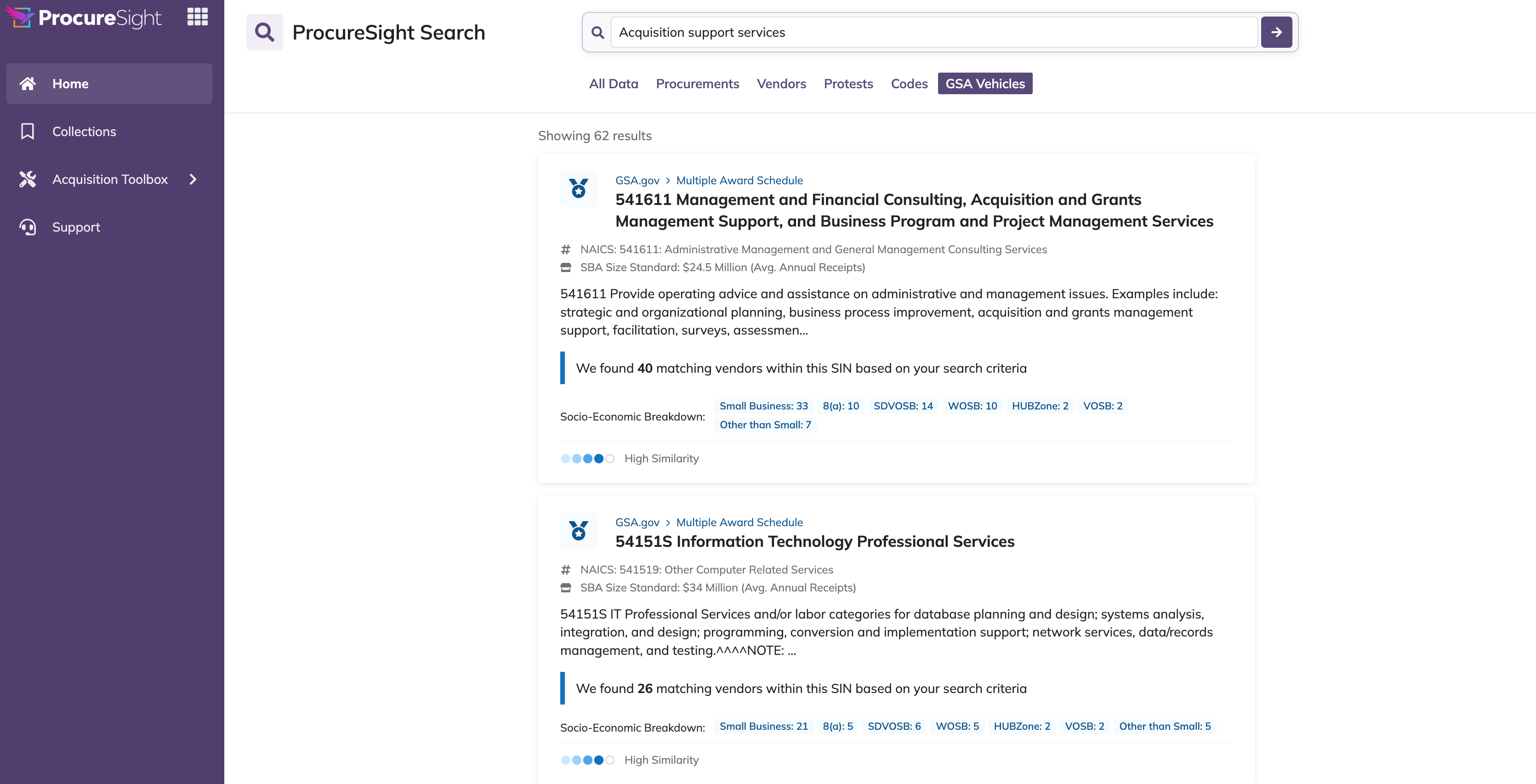This screenshot has width=1536, height=784.
Task: Open Acquisition Toolbox menu item
Action: tap(109, 179)
